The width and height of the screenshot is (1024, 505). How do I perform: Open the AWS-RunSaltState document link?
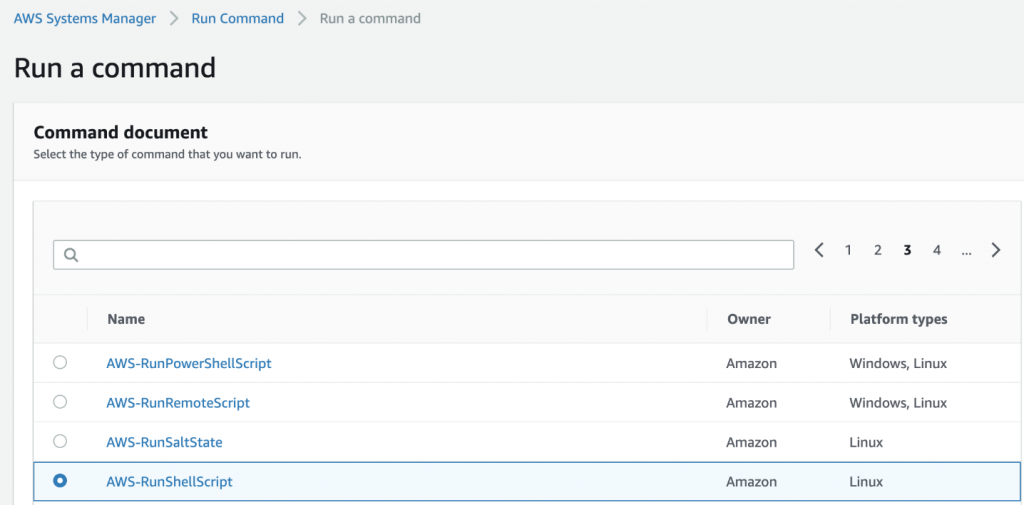tap(165, 442)
